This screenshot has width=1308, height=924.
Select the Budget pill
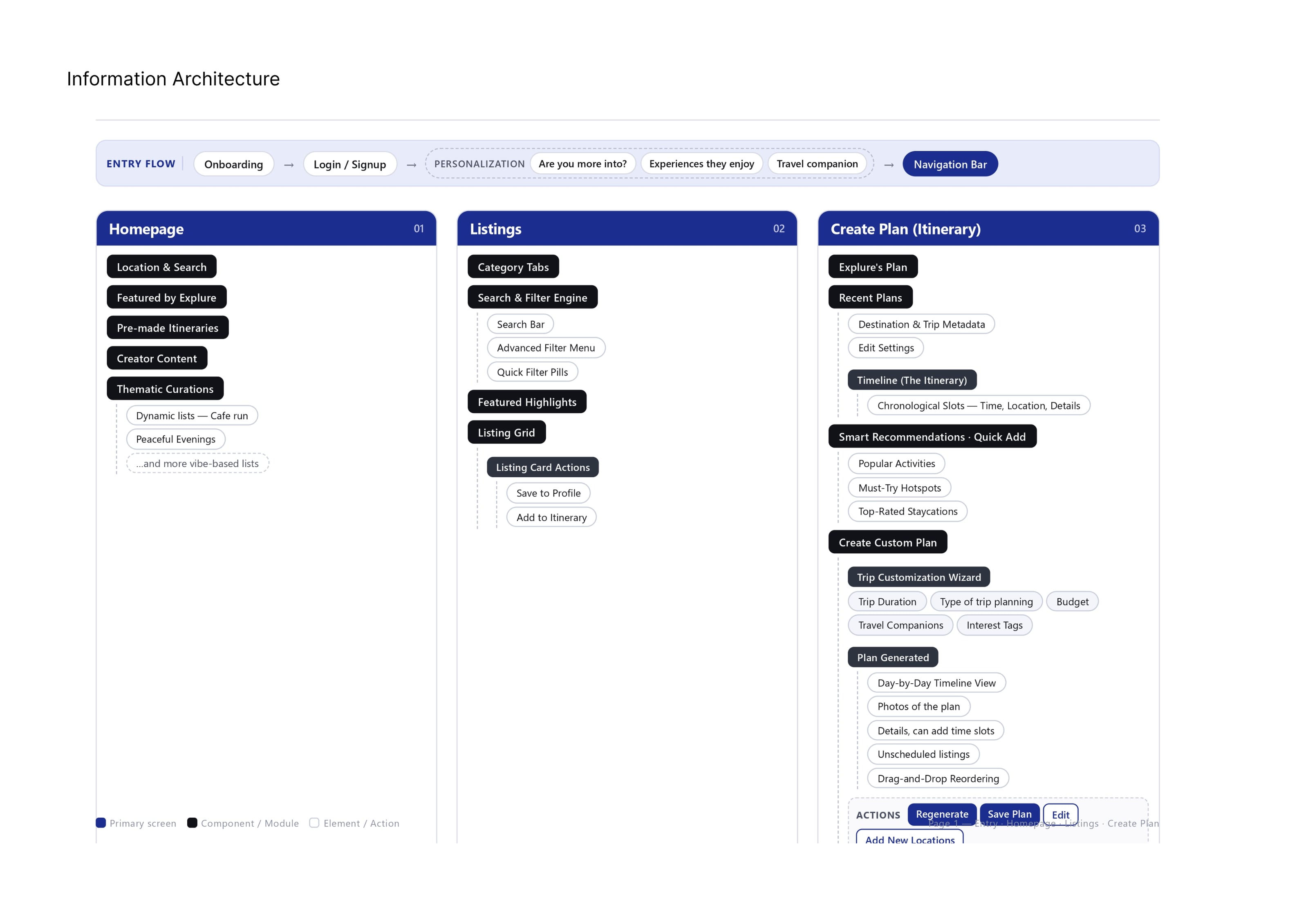tap(1072, 601)
